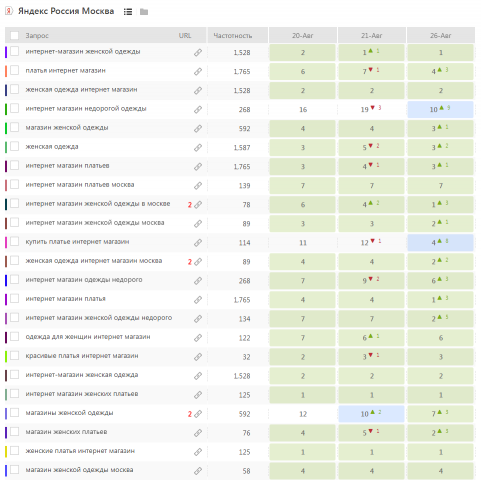Open link icon for 'купить платье интернет магазин'

pos(198,242)
